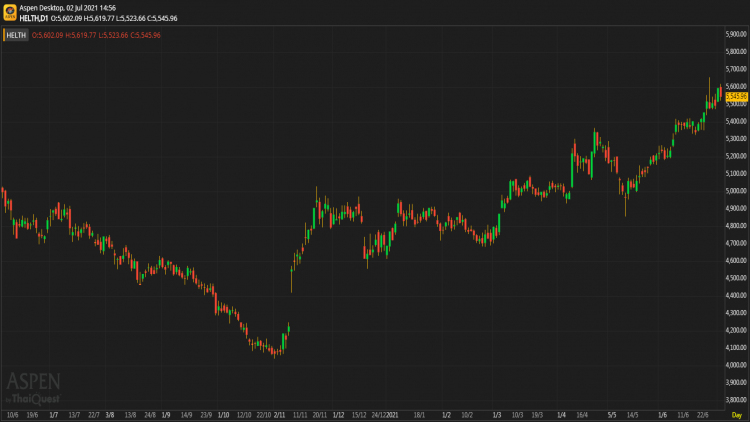Click the 5,200.00 price axis label
750x422 pixels.
tap(736, 156)
